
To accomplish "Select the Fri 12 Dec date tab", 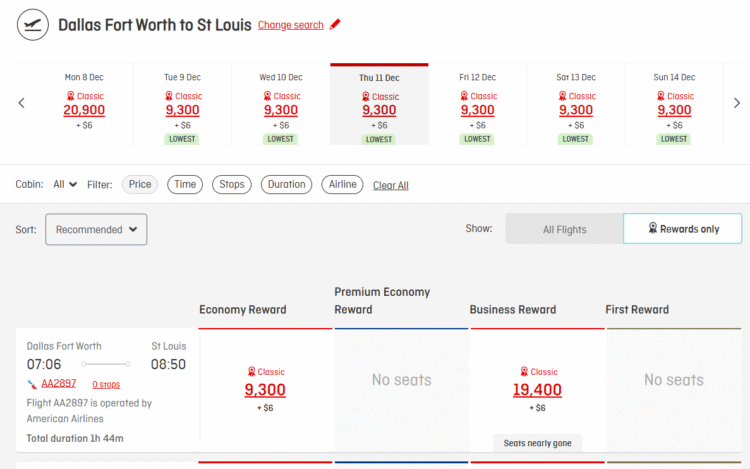I will click(477, 104).
